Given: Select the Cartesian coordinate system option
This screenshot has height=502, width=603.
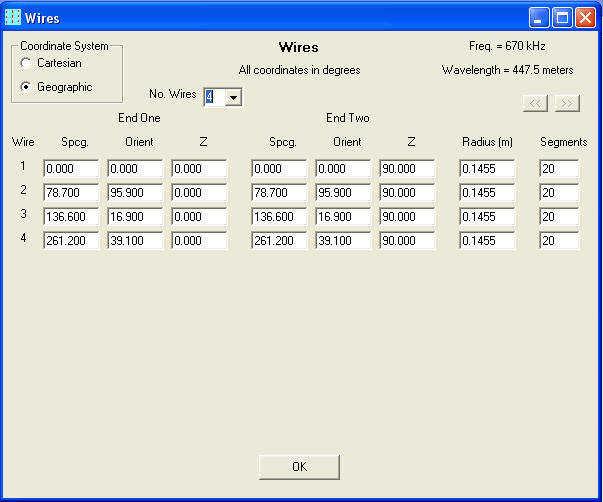Looking at the screenshot, I should [51, 63].
